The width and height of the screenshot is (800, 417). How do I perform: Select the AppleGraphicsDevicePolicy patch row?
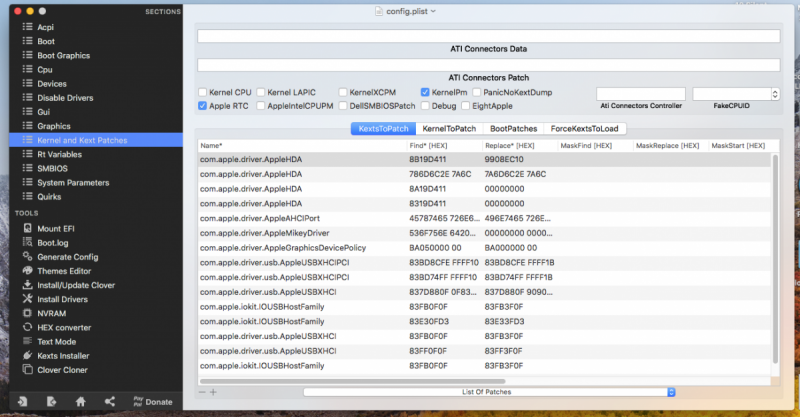tap(484, 248)
